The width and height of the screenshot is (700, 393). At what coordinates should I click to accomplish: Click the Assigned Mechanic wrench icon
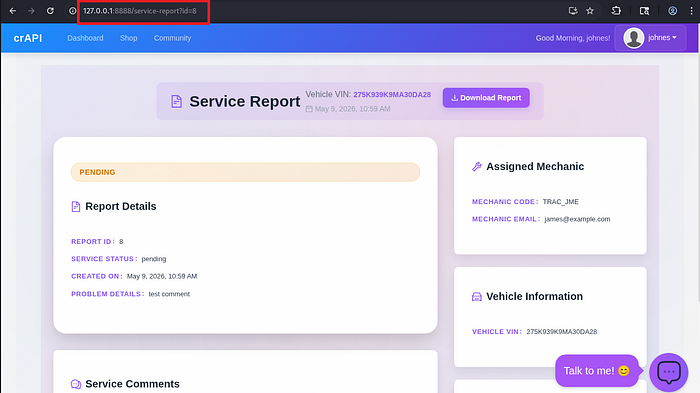coord(477,167)
